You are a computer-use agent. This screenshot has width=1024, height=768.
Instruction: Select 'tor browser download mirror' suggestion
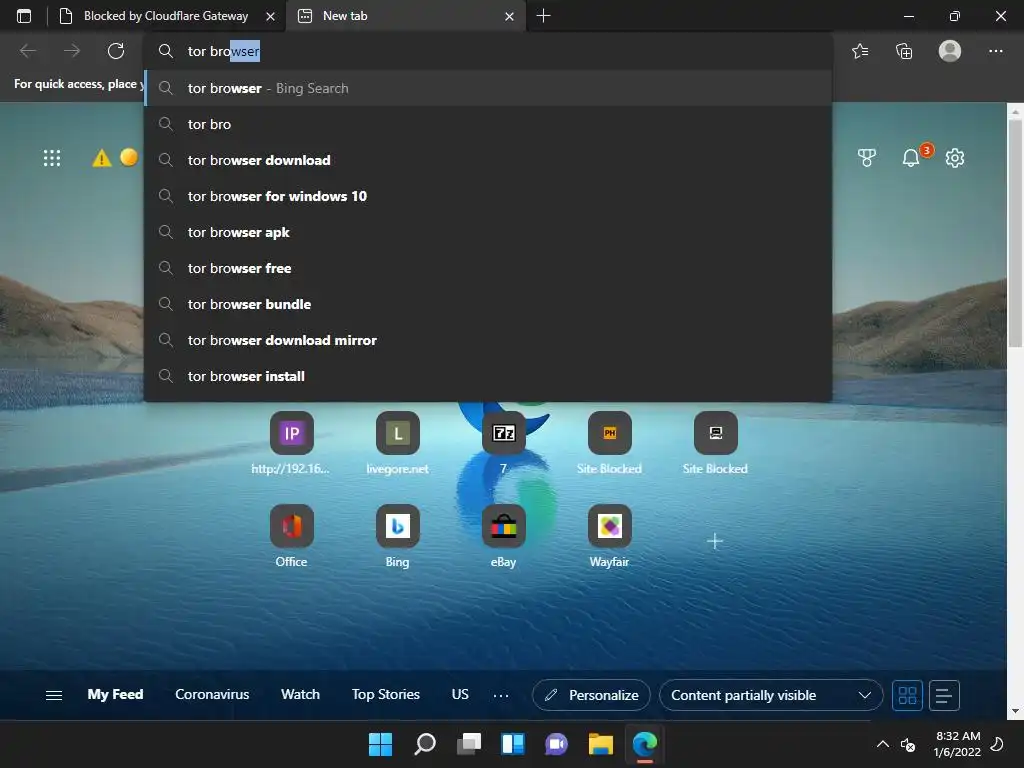coord(488,340)
